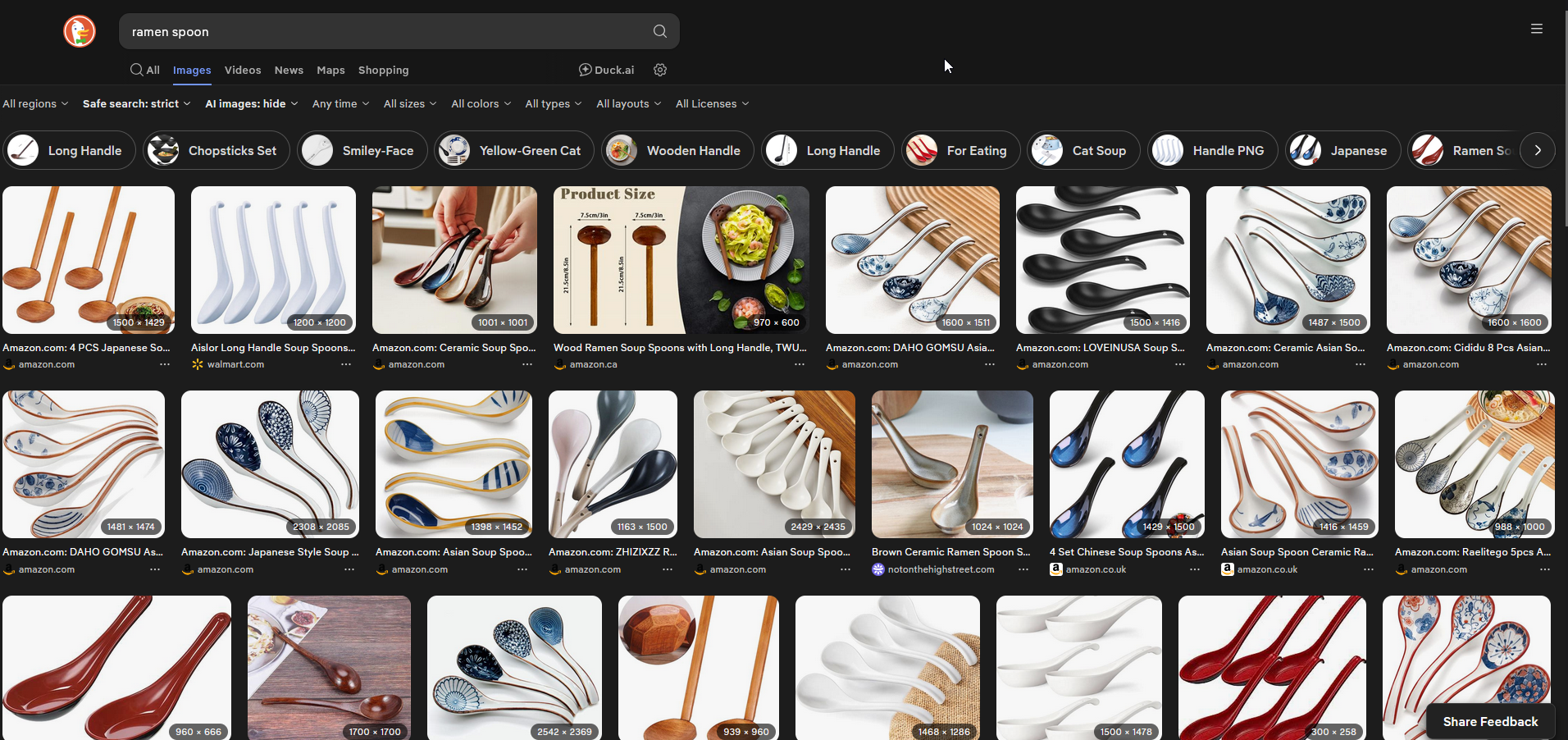Select the Chopsticks Set suggestion chip
Screen dimensions: 1568x740
[217, 151]
